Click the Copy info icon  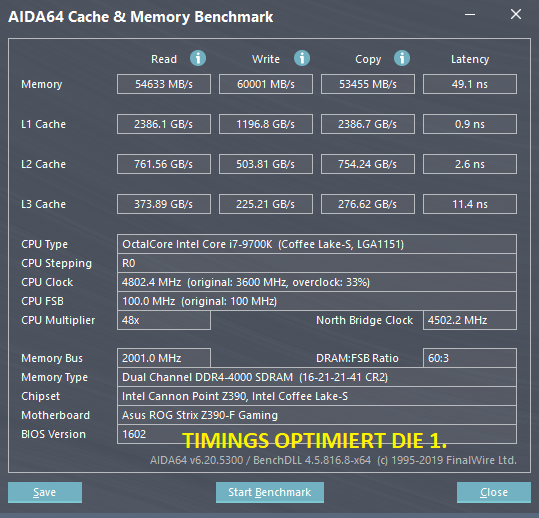(402, 58)
